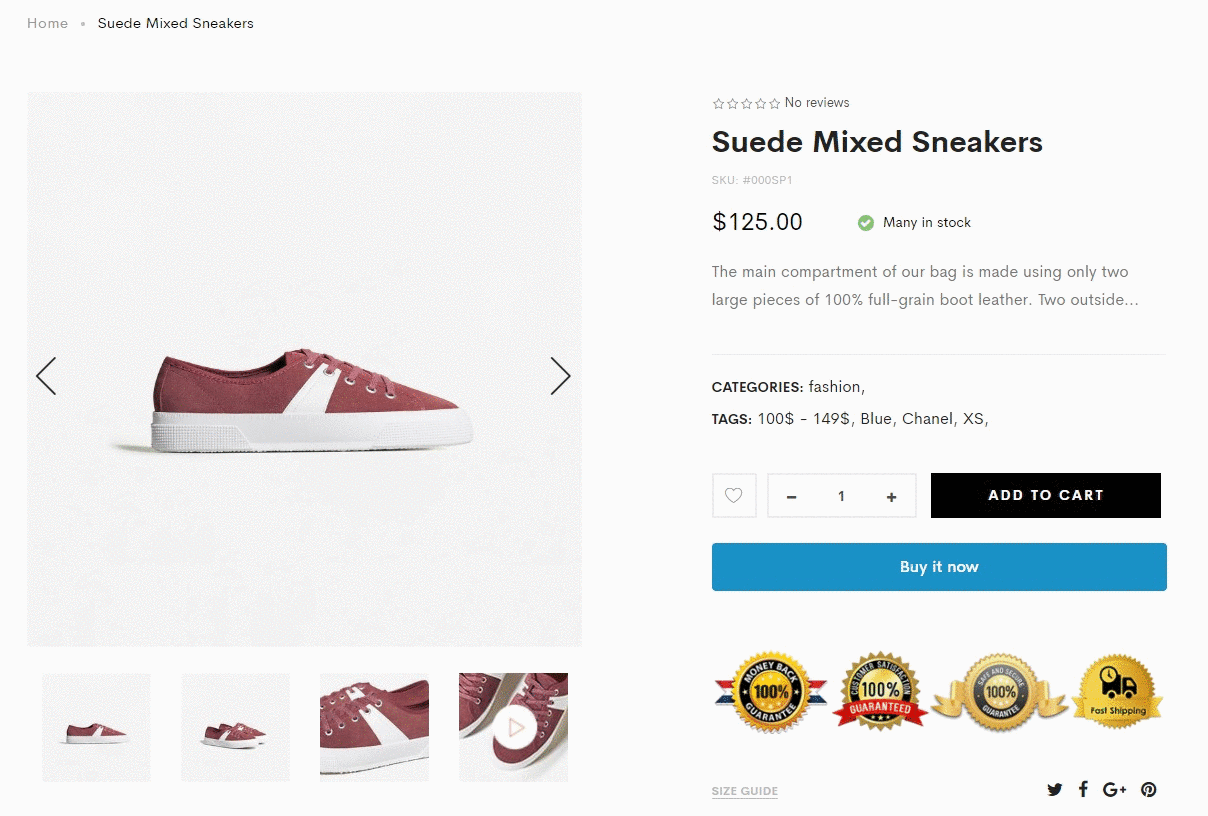Select first side-view sneaker thumbnail
1208x816 pixels.
point(96,727)
